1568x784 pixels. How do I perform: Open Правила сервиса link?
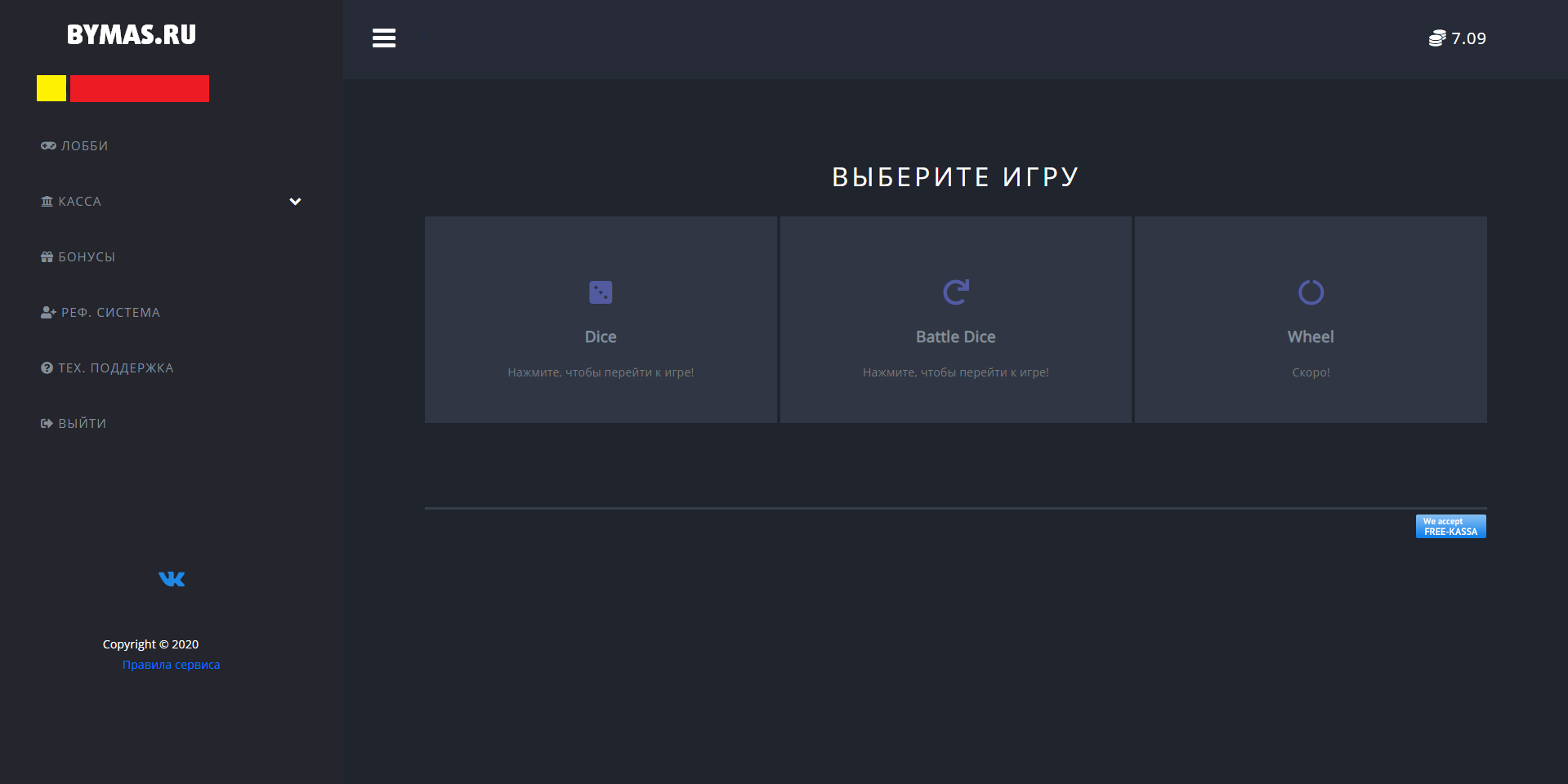click(171, 665)
